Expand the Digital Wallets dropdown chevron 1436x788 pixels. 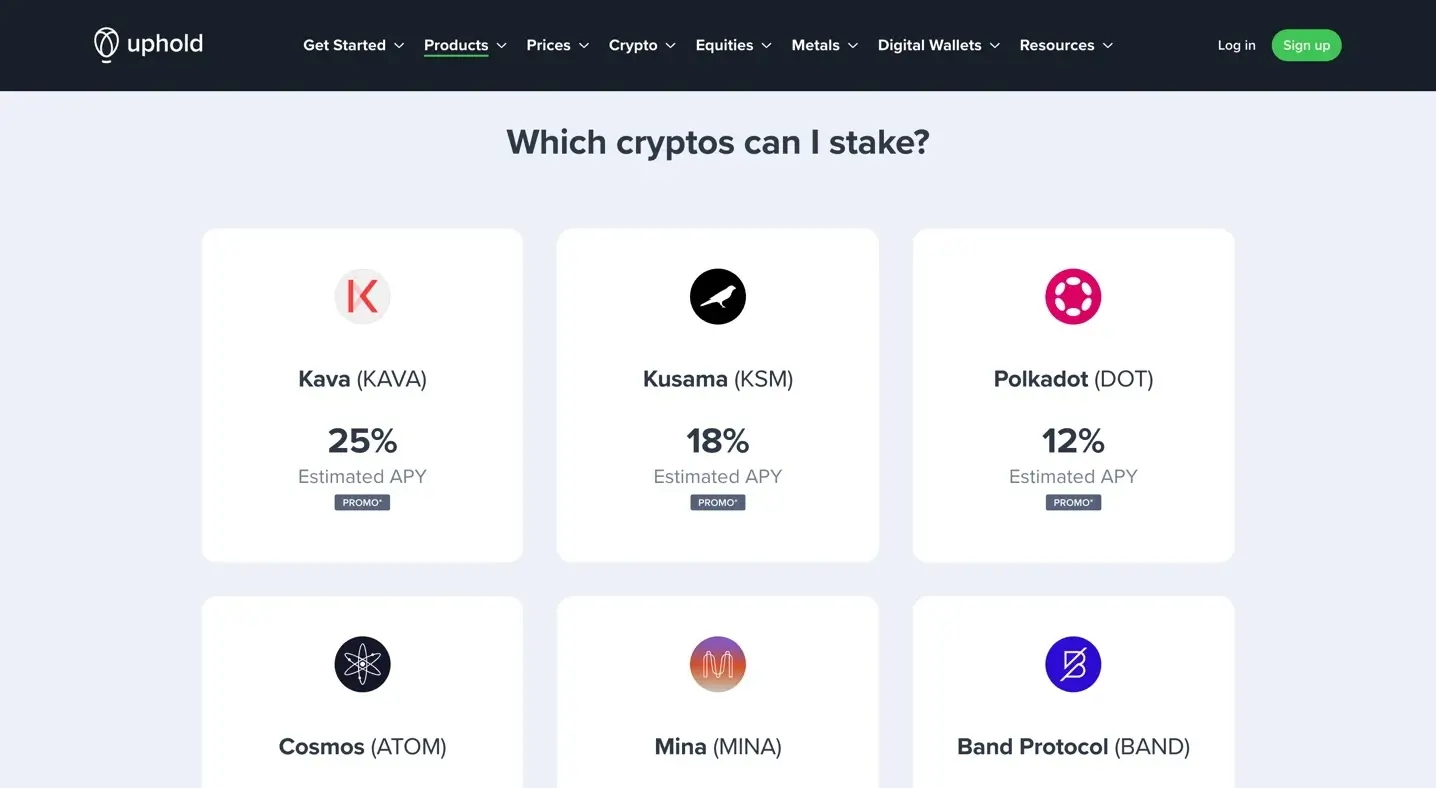coord(995,46)
